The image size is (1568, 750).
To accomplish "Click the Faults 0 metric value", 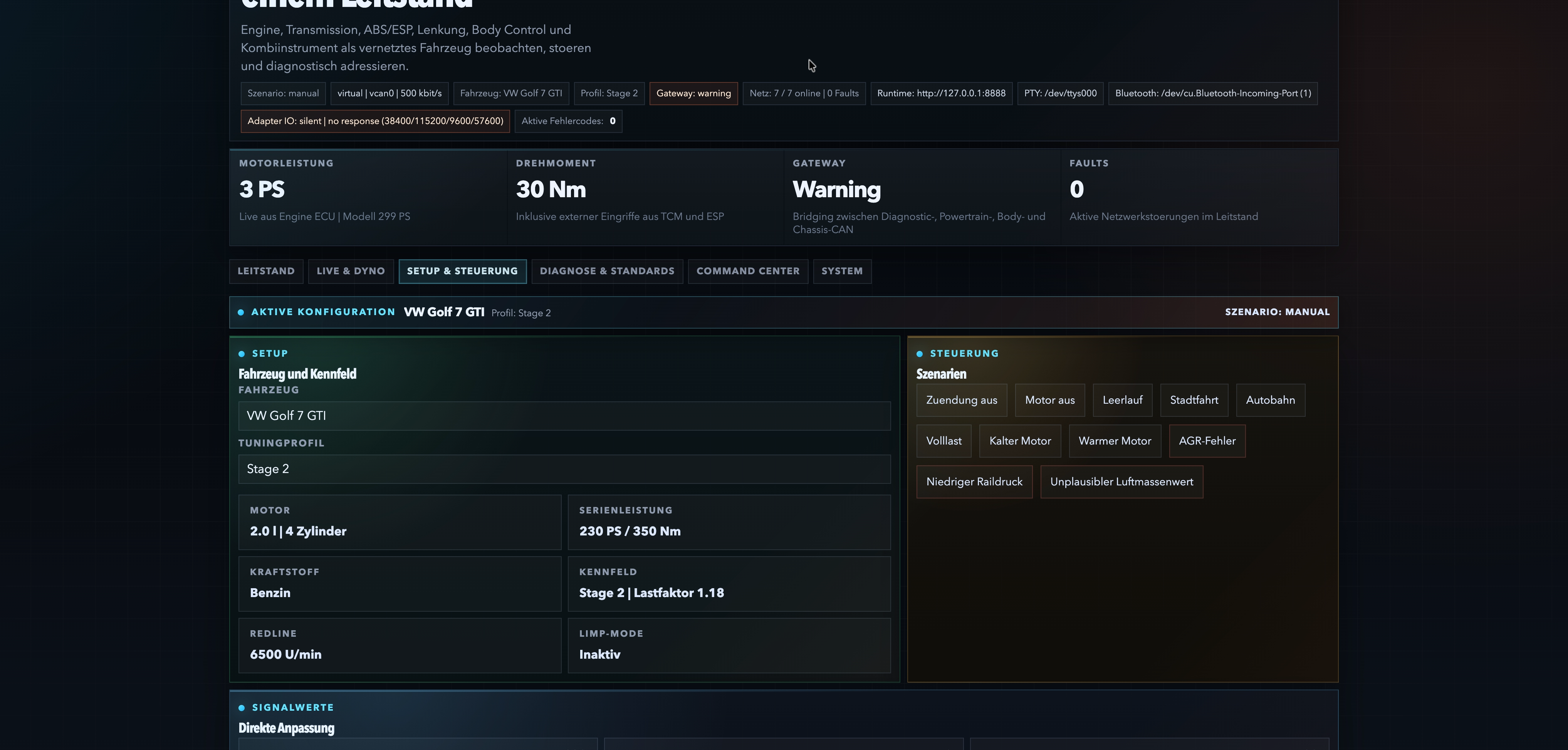I will pos(1077,189).
